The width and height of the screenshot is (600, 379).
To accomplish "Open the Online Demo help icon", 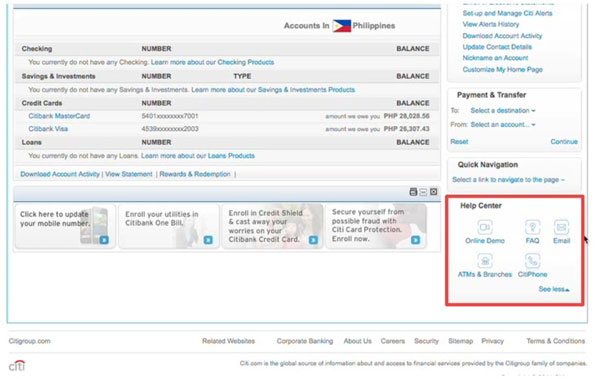I will pyautogui.click(x=485, y=227).
